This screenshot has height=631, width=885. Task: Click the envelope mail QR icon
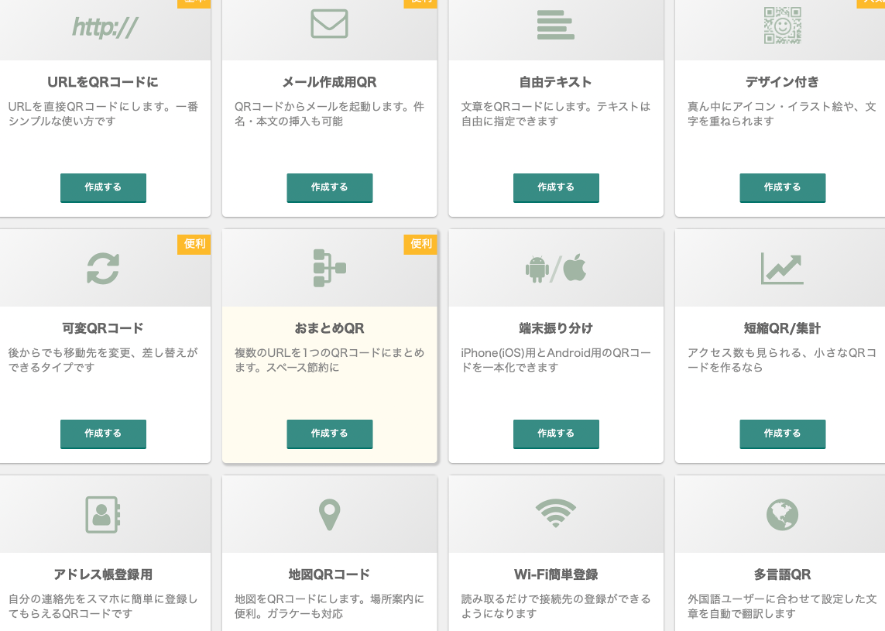(329, 24)
